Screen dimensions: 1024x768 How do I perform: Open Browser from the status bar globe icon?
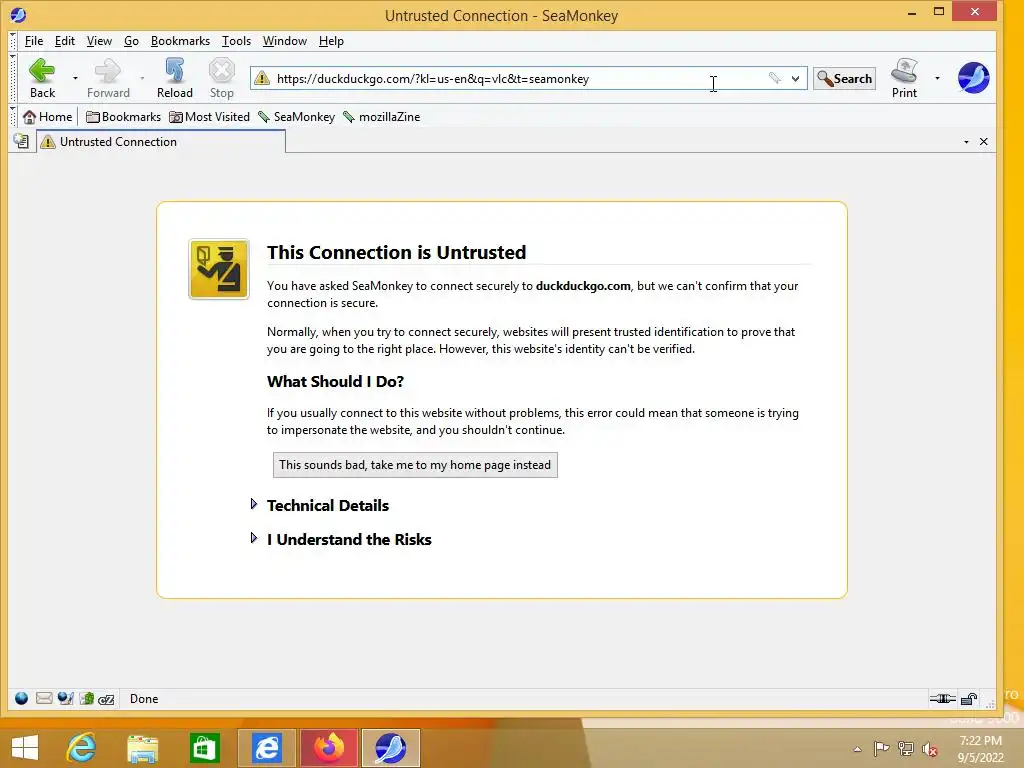coord(22,699)
